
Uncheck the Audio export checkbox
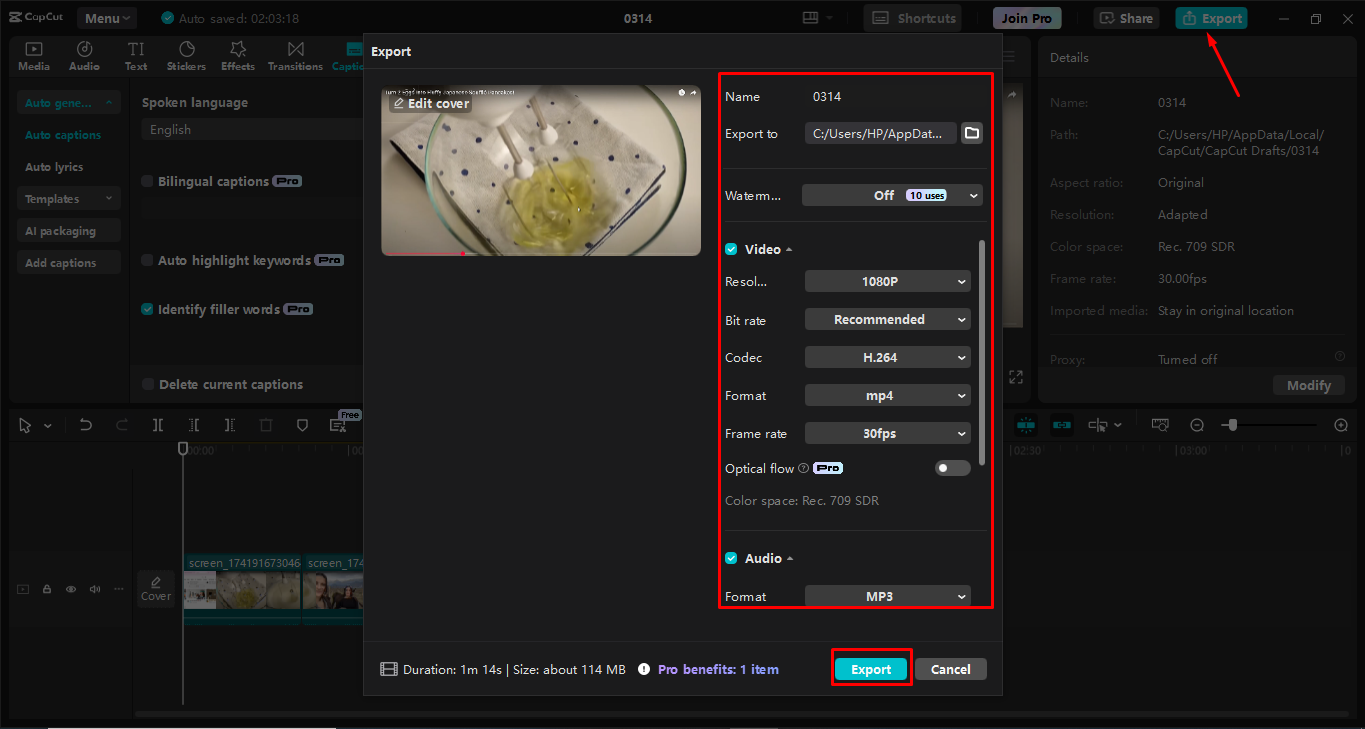pos(730,558)
